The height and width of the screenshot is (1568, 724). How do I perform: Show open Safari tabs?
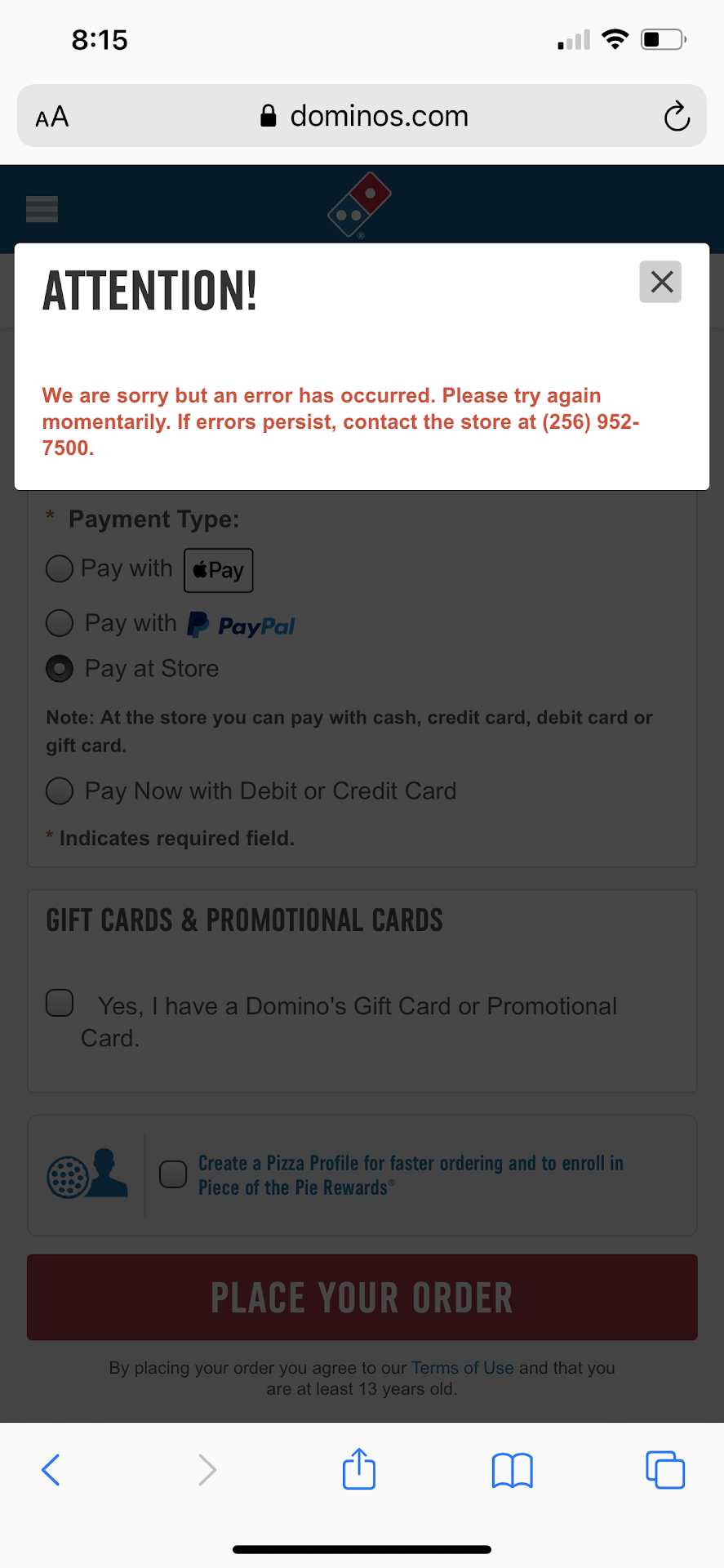[665, 1470]
